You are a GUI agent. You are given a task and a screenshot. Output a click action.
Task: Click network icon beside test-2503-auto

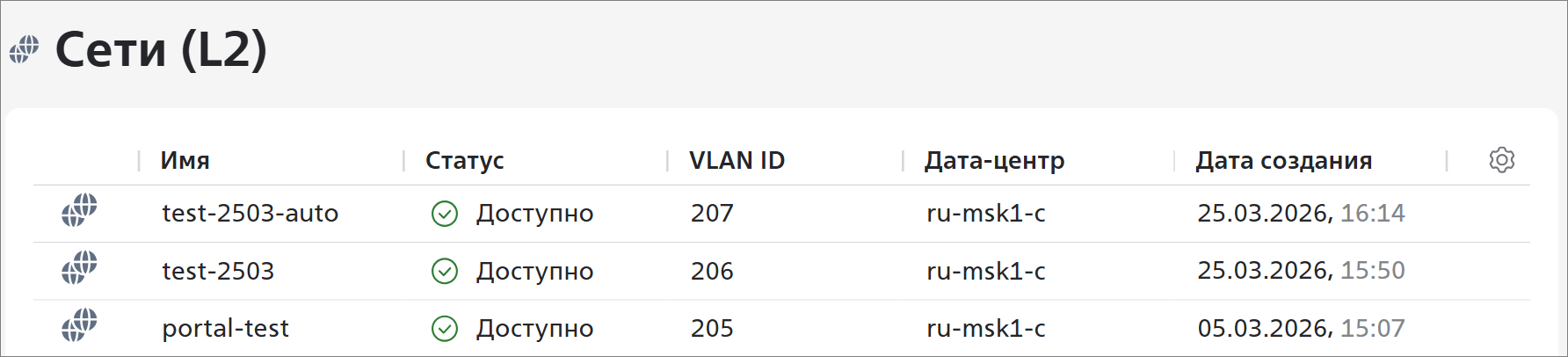79,211
